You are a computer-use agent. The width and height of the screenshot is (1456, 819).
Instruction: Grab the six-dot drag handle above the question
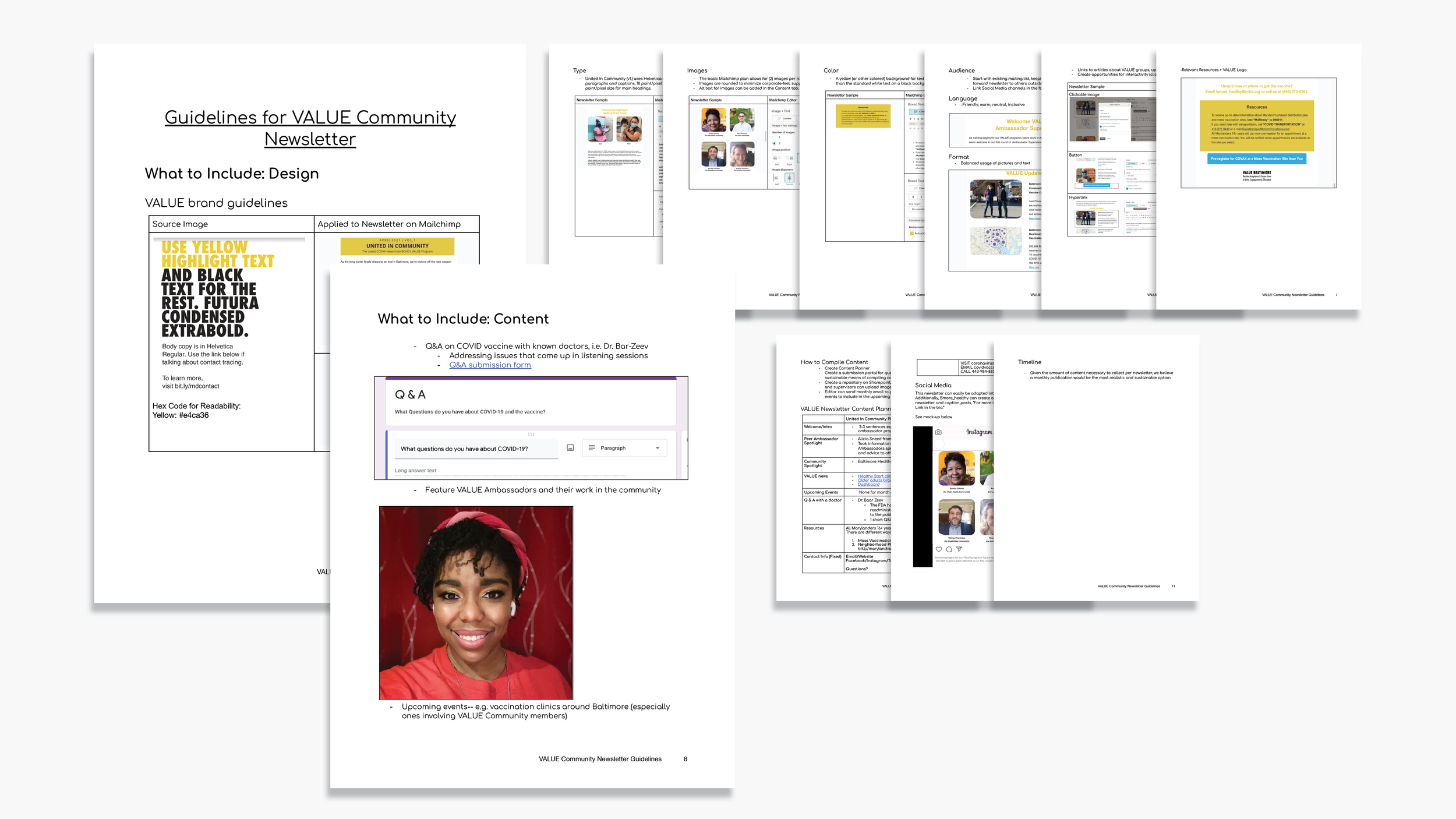tap(531, 435)
